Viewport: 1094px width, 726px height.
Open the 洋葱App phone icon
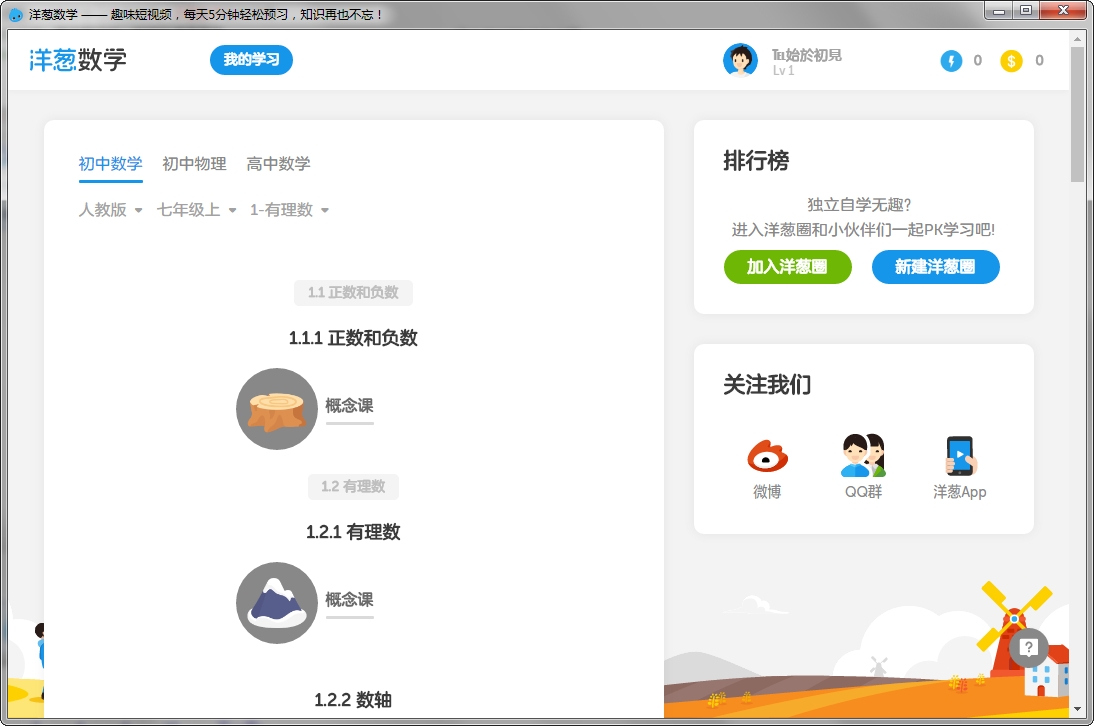pos(960,456)
